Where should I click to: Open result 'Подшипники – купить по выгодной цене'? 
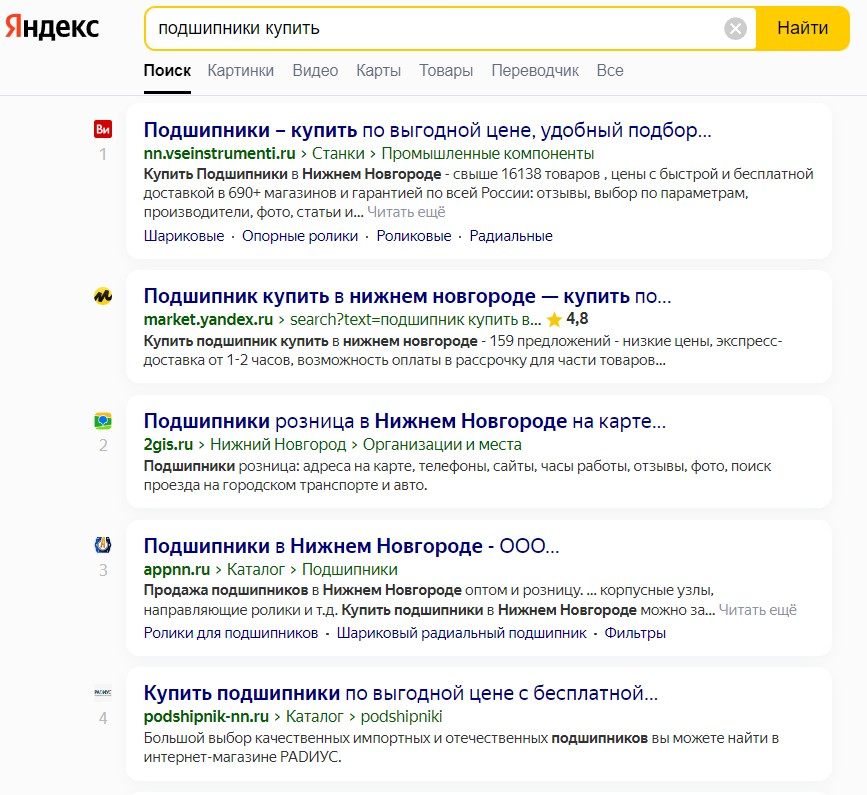(x=427, y=130)
